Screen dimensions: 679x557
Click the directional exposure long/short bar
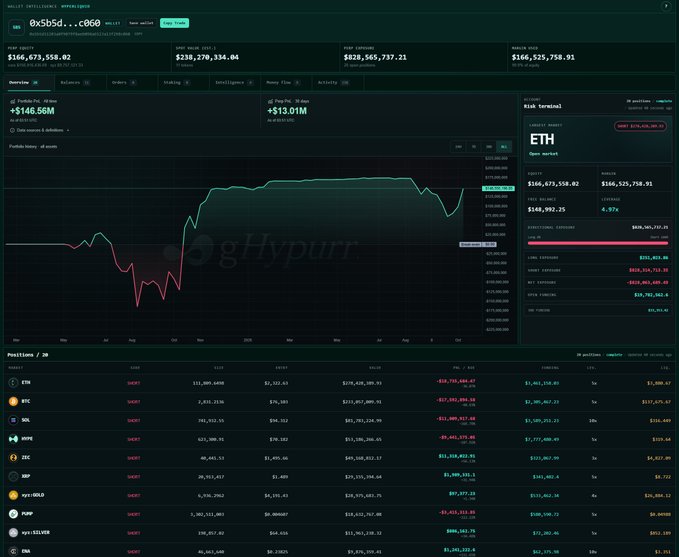pyautogui.click(x=598, y=243)
